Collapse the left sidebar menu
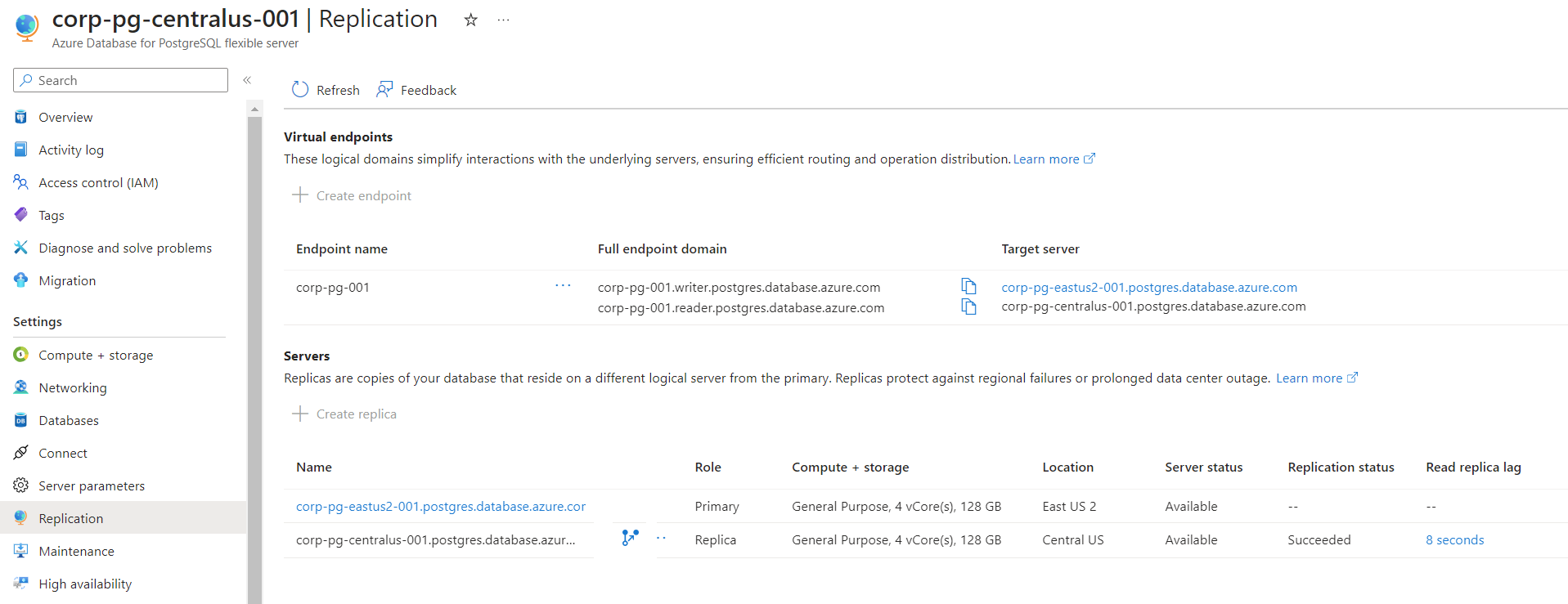Viewport: 1568px width, 604px height. [247, 80]
